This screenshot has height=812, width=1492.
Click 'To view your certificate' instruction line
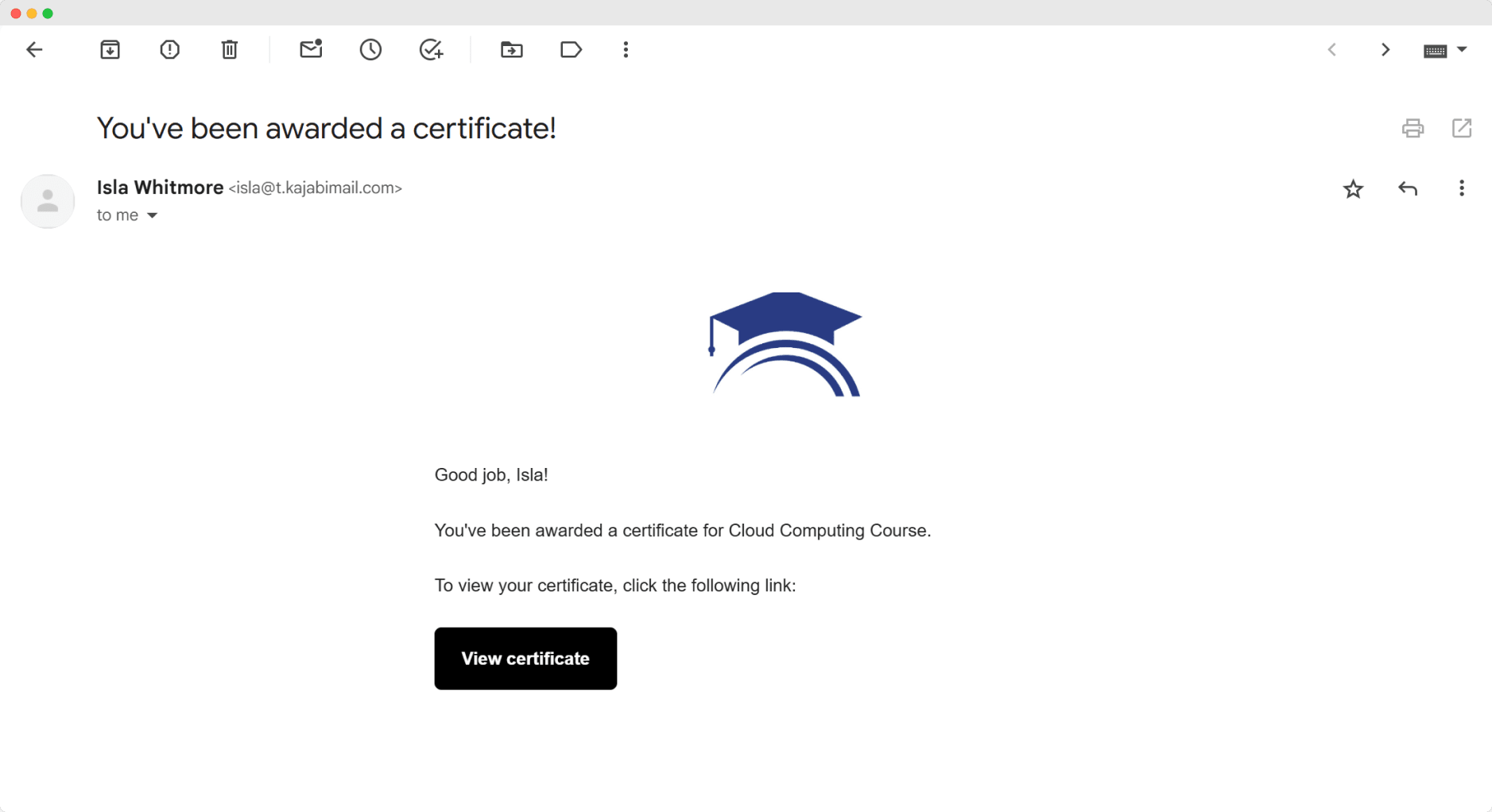(x=615, y=586)
